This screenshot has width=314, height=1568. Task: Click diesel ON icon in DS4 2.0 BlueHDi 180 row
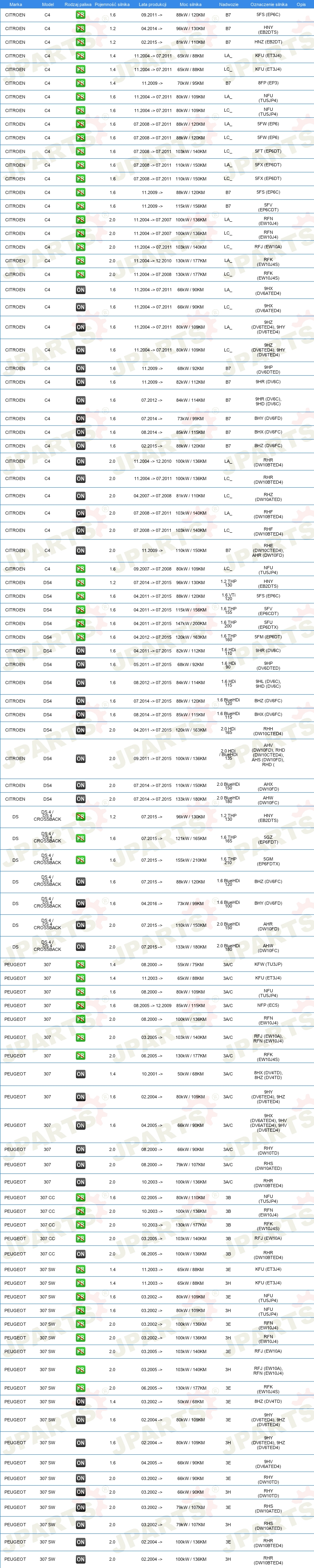click(x=80, y=799)
